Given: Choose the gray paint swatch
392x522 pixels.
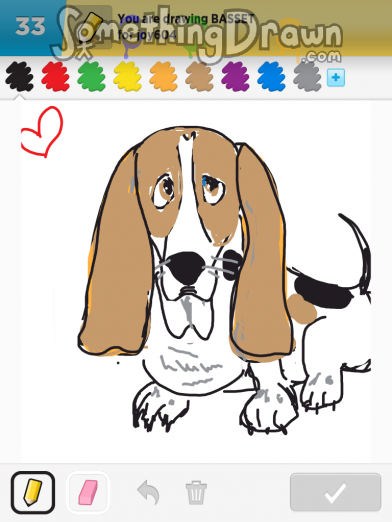Looking at the screenshot, I should pyautogui.click(x=307, y=77).
